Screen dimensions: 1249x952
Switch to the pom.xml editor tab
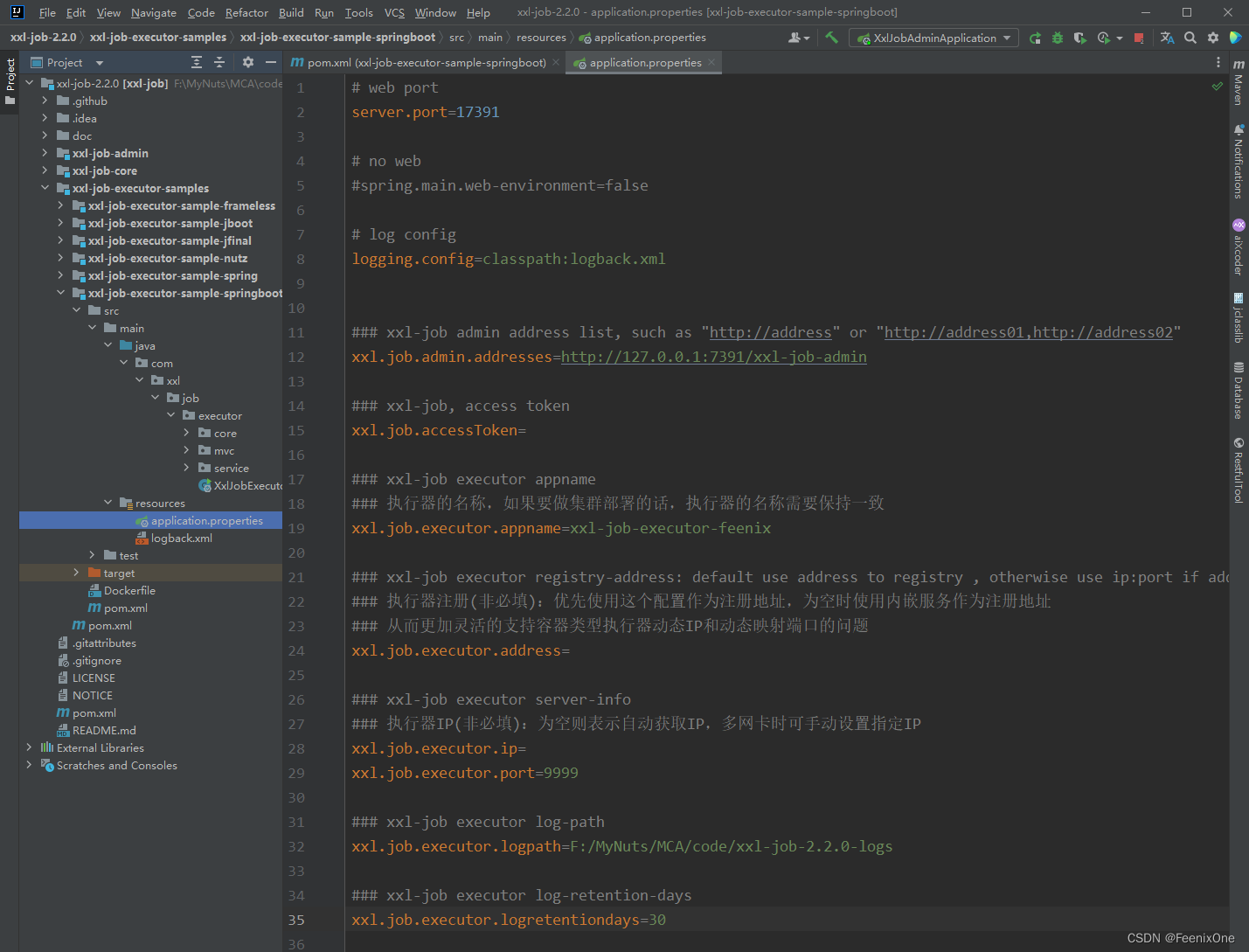[419, 62]
